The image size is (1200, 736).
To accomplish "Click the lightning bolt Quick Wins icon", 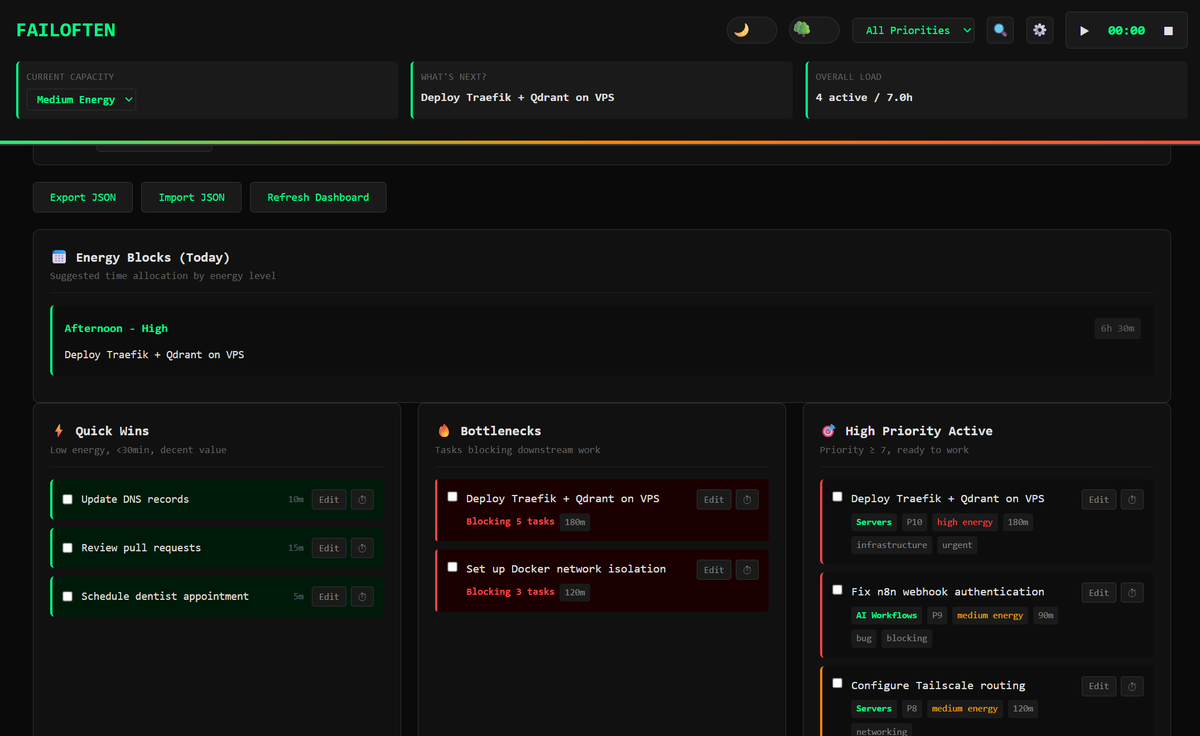I will click(59, 431).
